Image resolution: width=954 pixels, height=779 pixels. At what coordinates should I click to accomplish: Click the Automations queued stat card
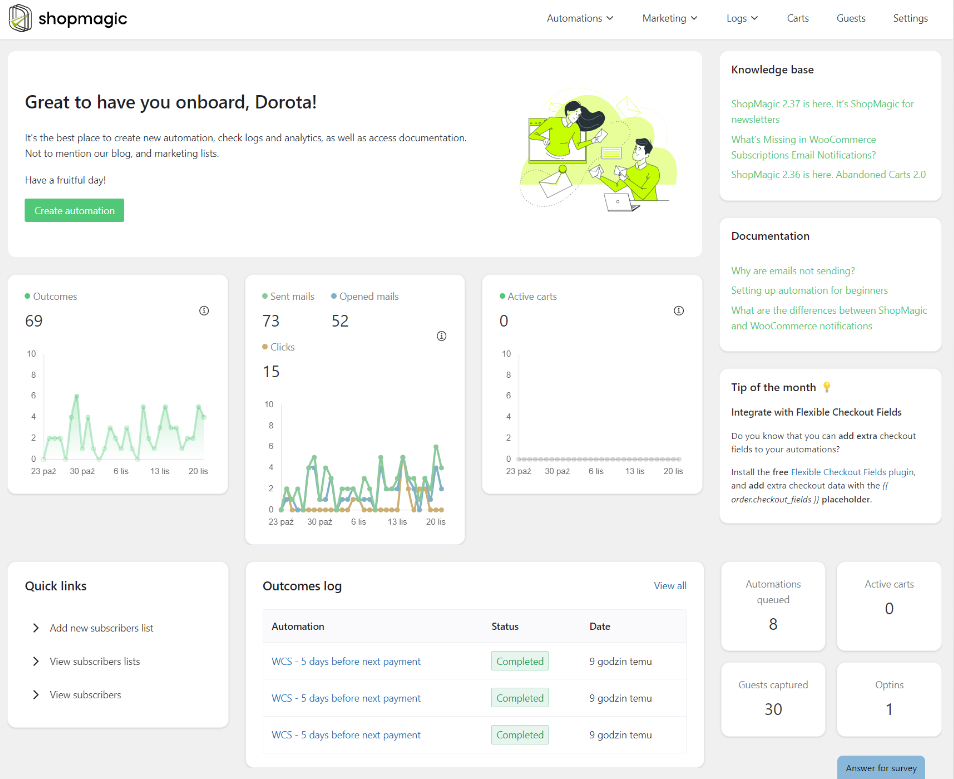[773, 606]
